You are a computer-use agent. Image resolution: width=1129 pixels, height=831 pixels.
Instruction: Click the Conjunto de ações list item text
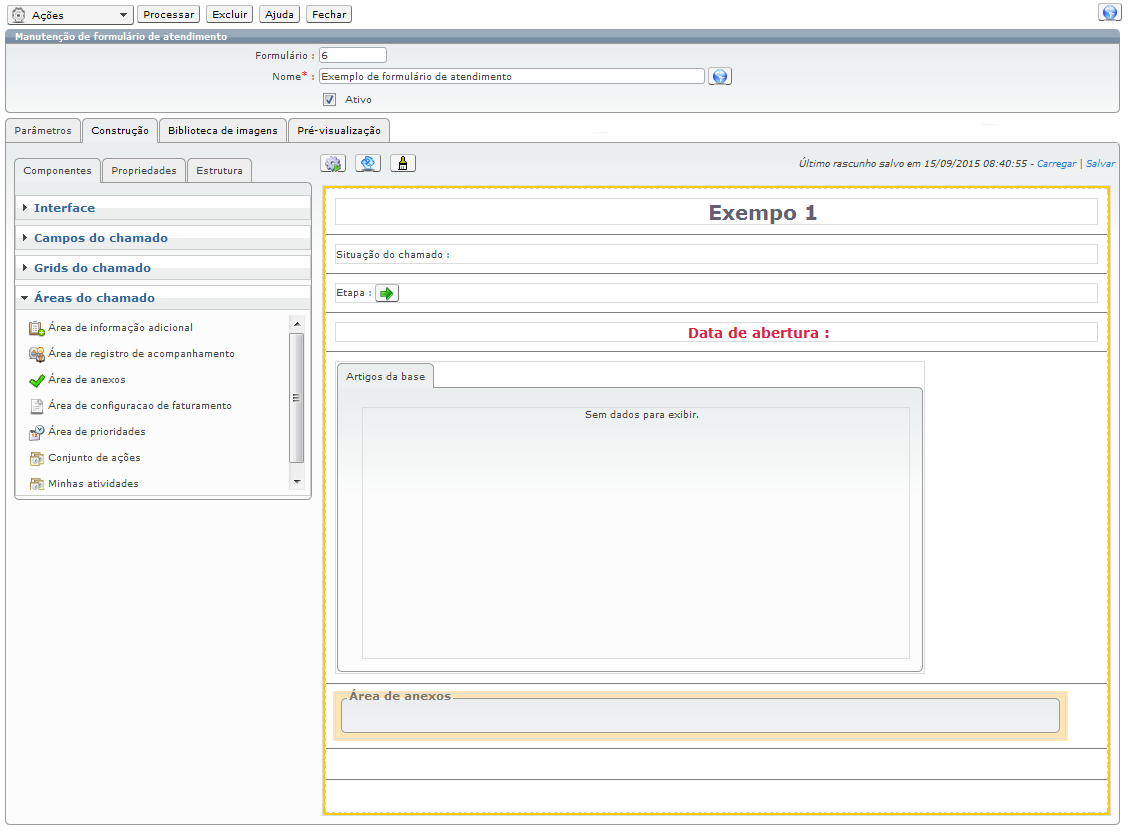94,457
